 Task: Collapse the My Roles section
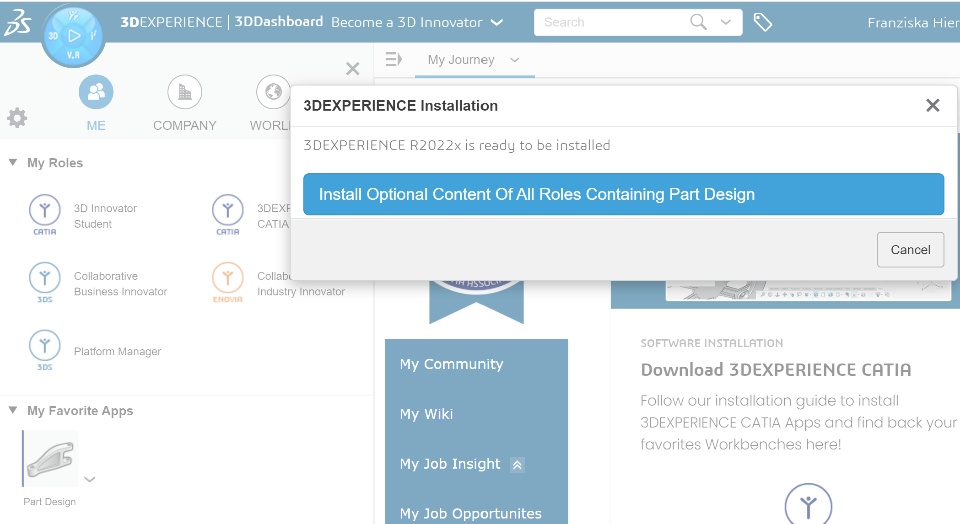click(12, 163)
